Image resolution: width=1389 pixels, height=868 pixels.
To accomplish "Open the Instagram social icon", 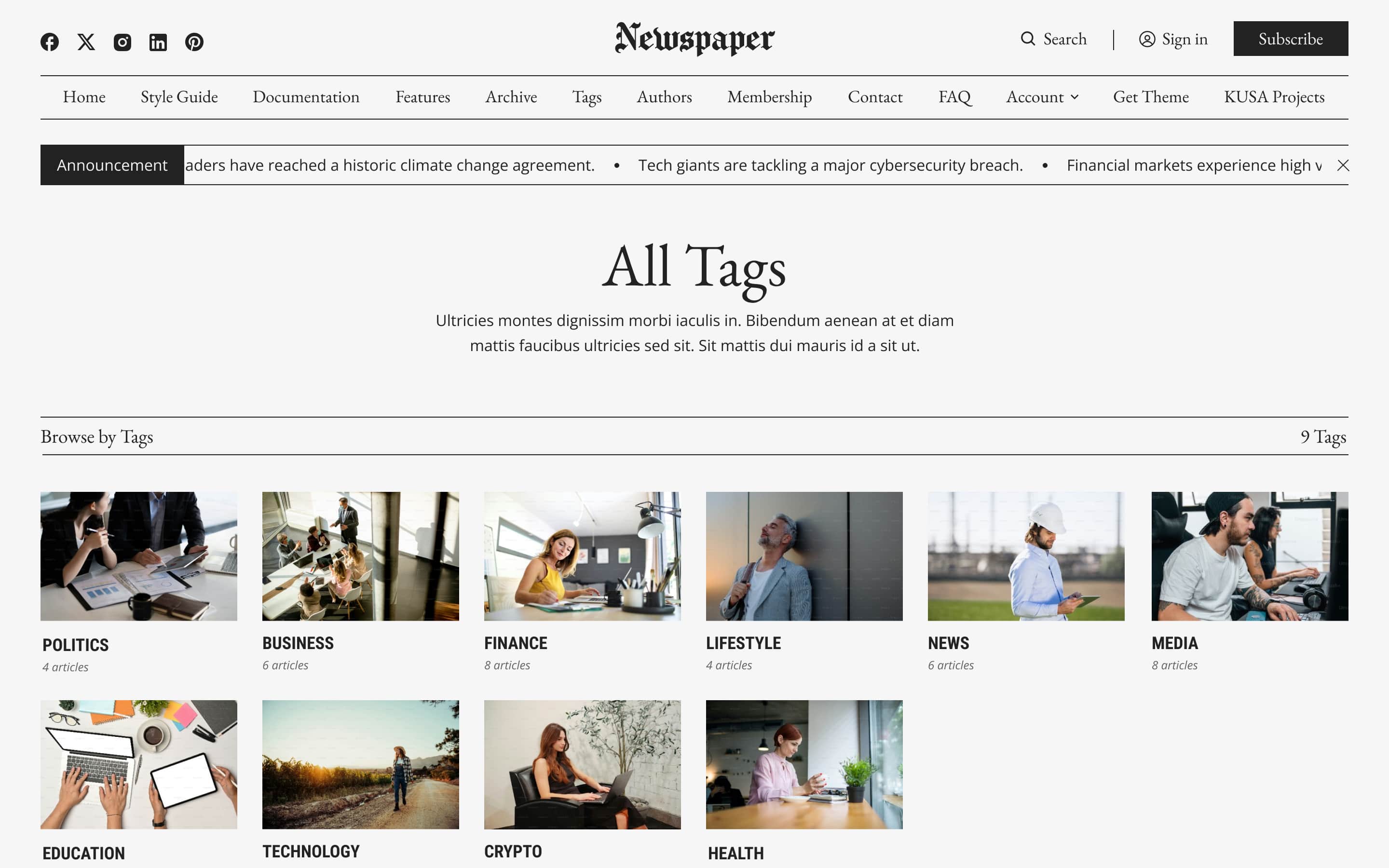I will (122, 41).
